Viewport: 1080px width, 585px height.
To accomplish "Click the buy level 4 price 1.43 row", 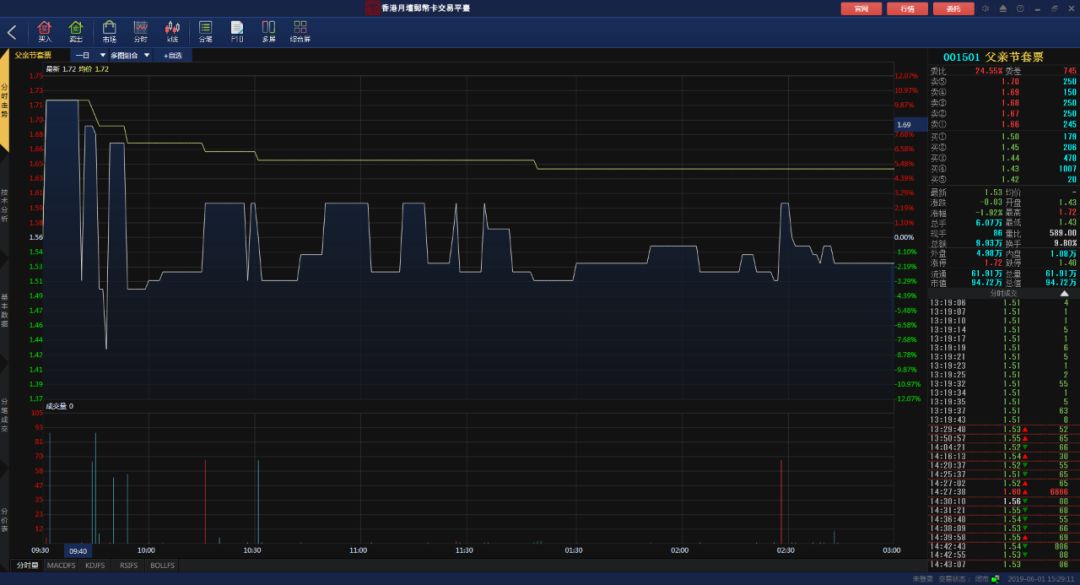I will tap(1003, 168).
